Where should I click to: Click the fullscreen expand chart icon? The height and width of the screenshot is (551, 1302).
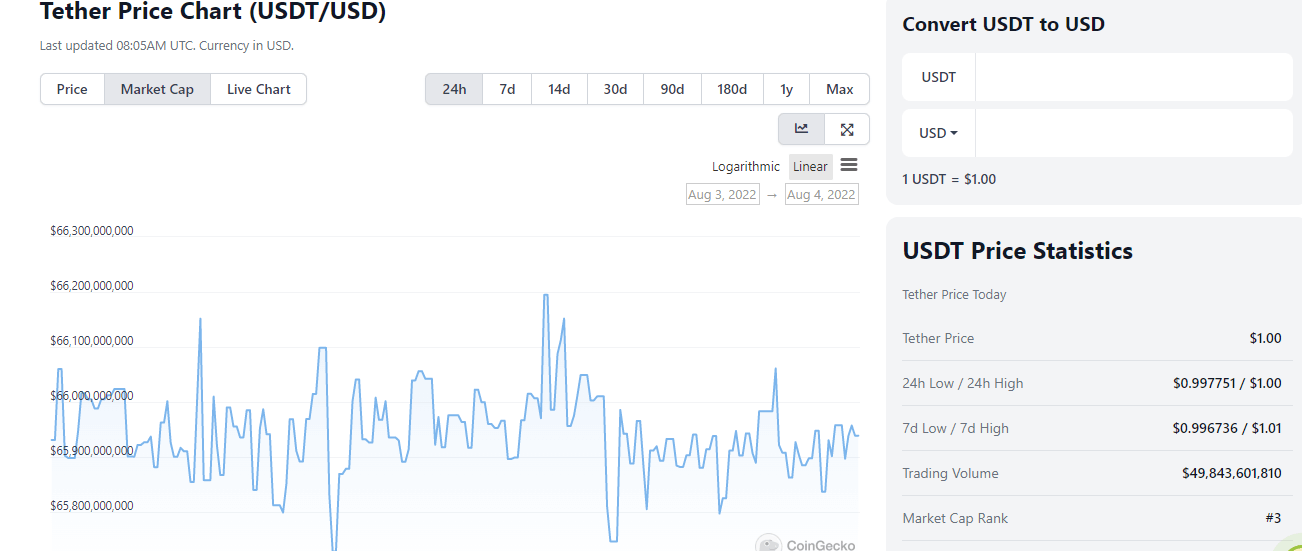pos(847,129)
